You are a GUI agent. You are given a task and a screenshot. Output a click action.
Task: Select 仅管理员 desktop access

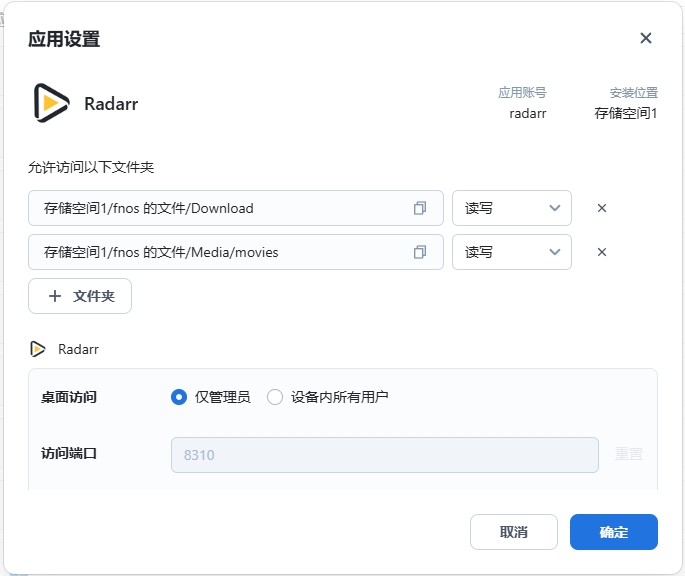pyautogui.click(x=179, y=397)
